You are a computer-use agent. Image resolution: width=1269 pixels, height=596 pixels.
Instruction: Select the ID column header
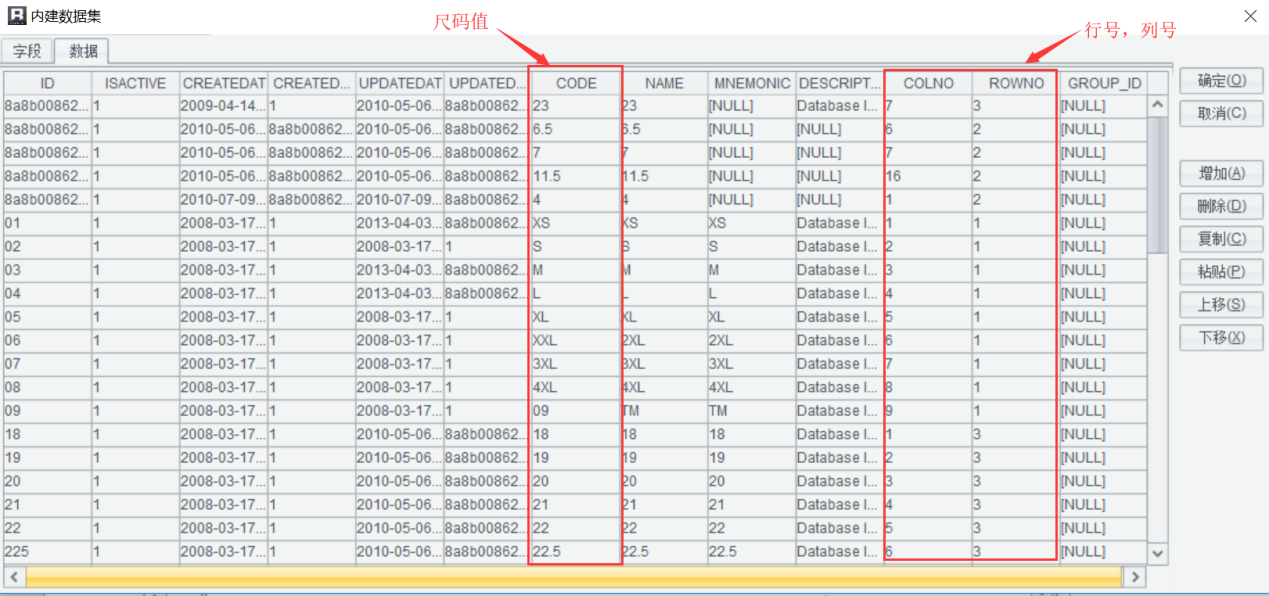click(x=47, y=83)
